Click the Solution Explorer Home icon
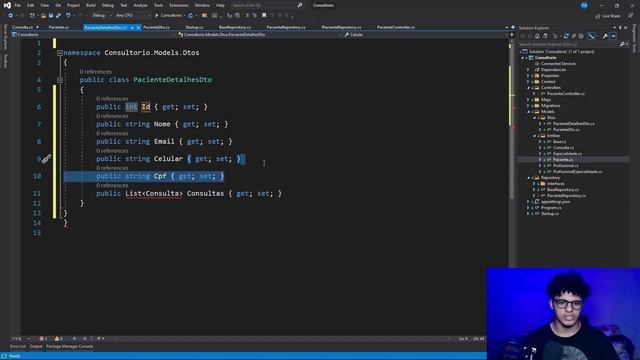640x360 pixels. tap(537, 36)
